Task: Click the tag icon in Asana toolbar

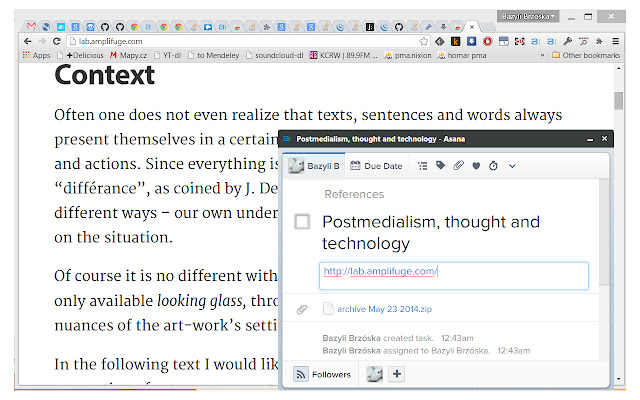Action: 440,166
